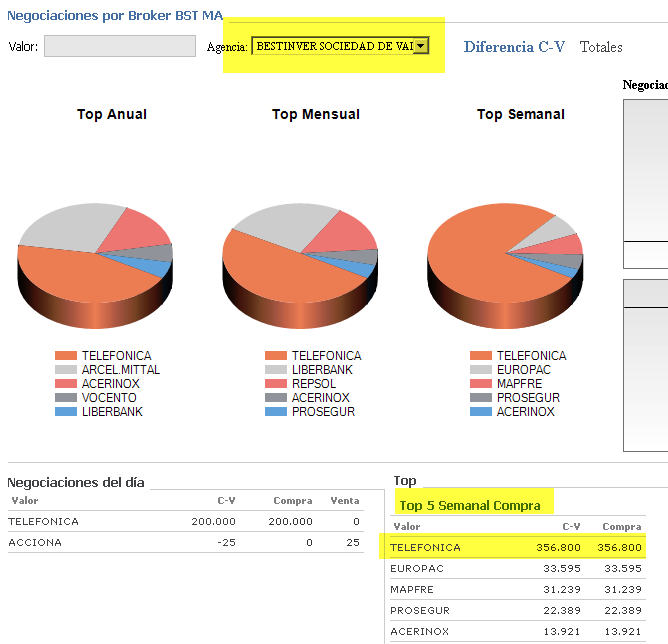The height and width of the screenshot is (644, 668).
Task: Click grey ARCEL.MITTAL legend swatch
Action: pos(66,370)
